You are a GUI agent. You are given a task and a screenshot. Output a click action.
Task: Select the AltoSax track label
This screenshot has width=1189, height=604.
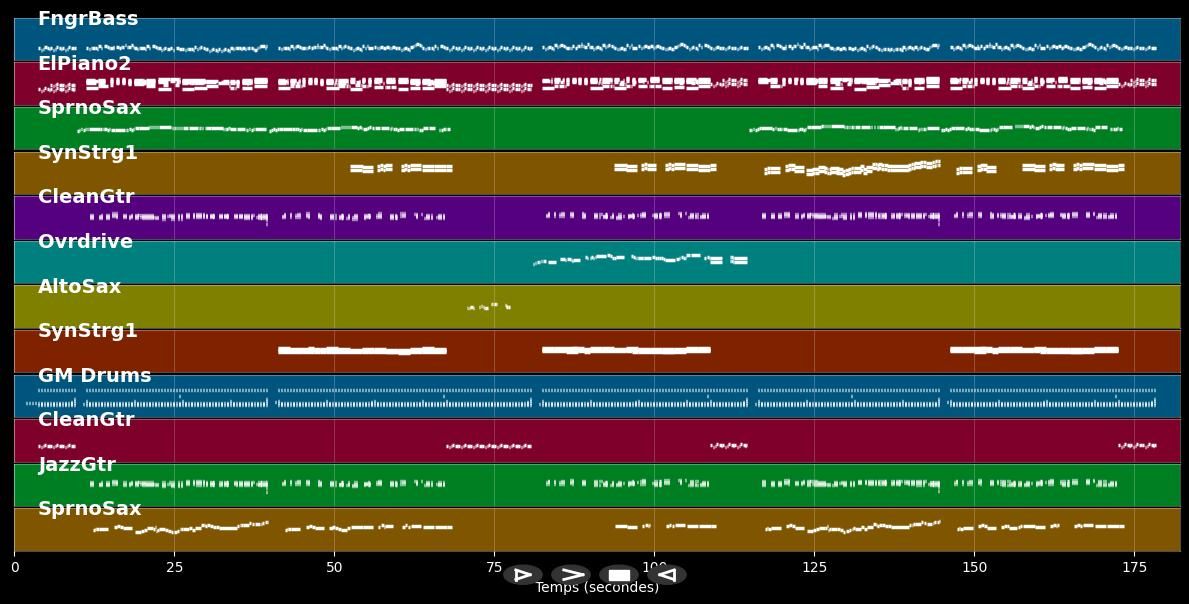pyautogui.click(x=79, y=287)
